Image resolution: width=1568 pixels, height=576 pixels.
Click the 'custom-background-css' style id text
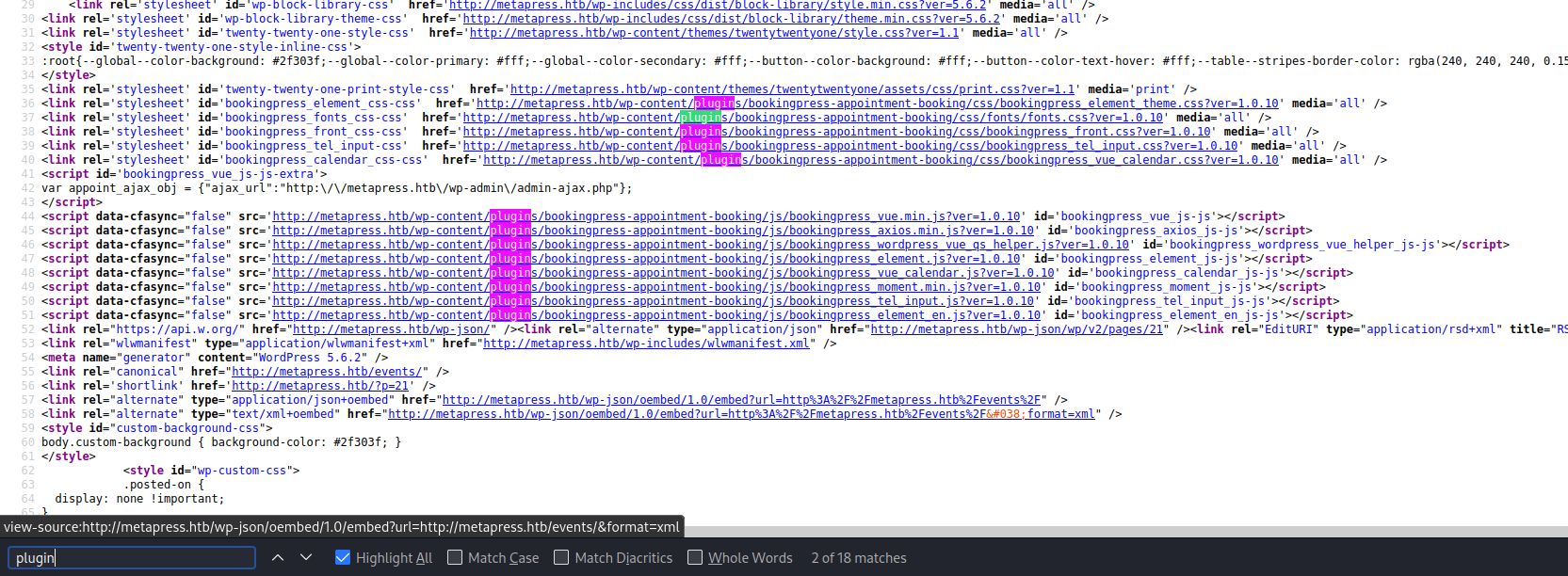[x=187, y=428]
